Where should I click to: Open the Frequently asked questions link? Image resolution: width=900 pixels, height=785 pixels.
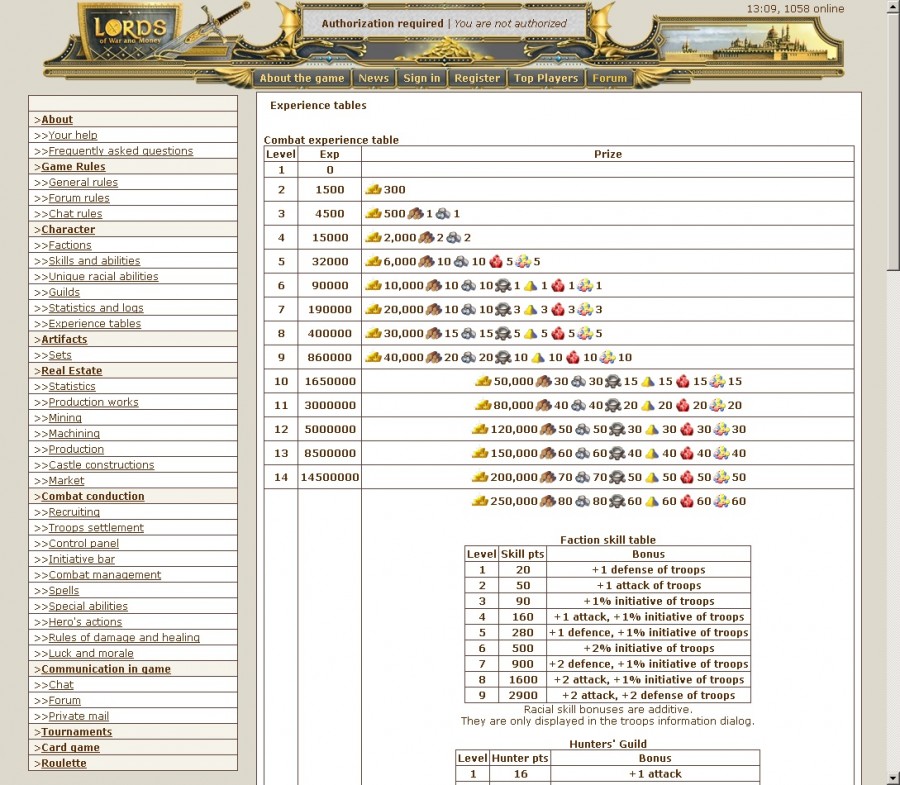point(120,151)
